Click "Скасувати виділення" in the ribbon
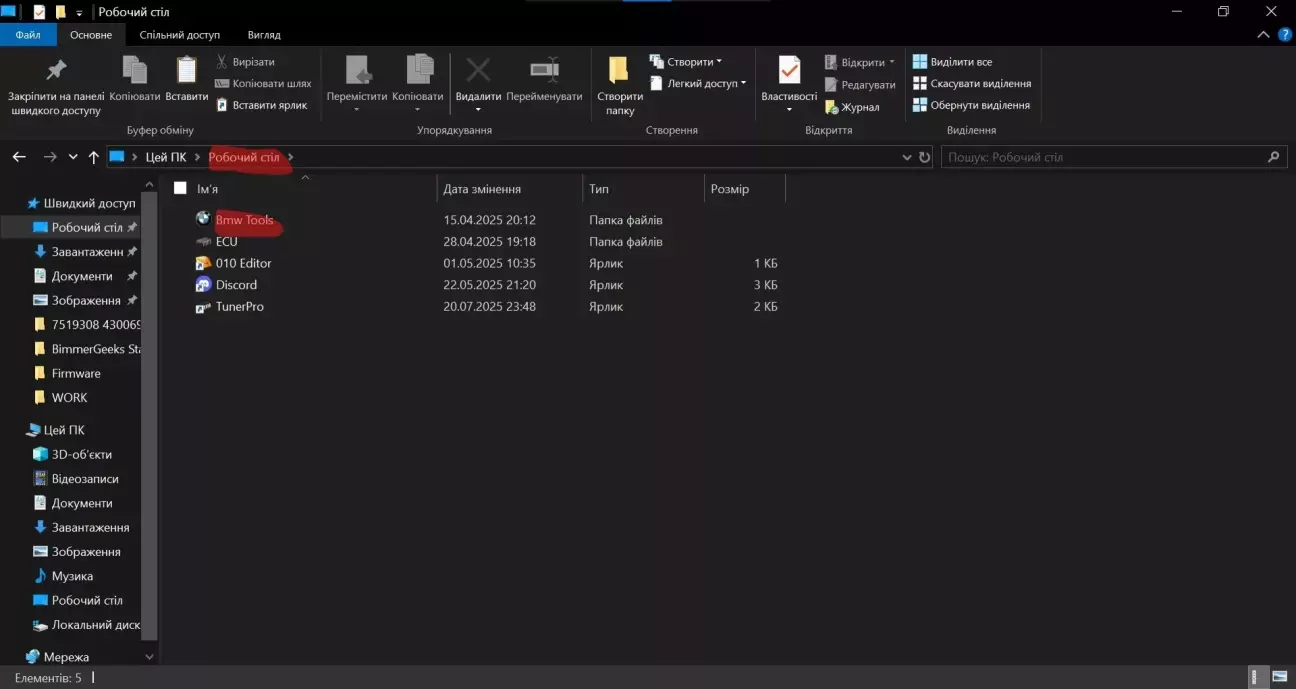This screenshot has height=689, width=1296. click(971, 84)
